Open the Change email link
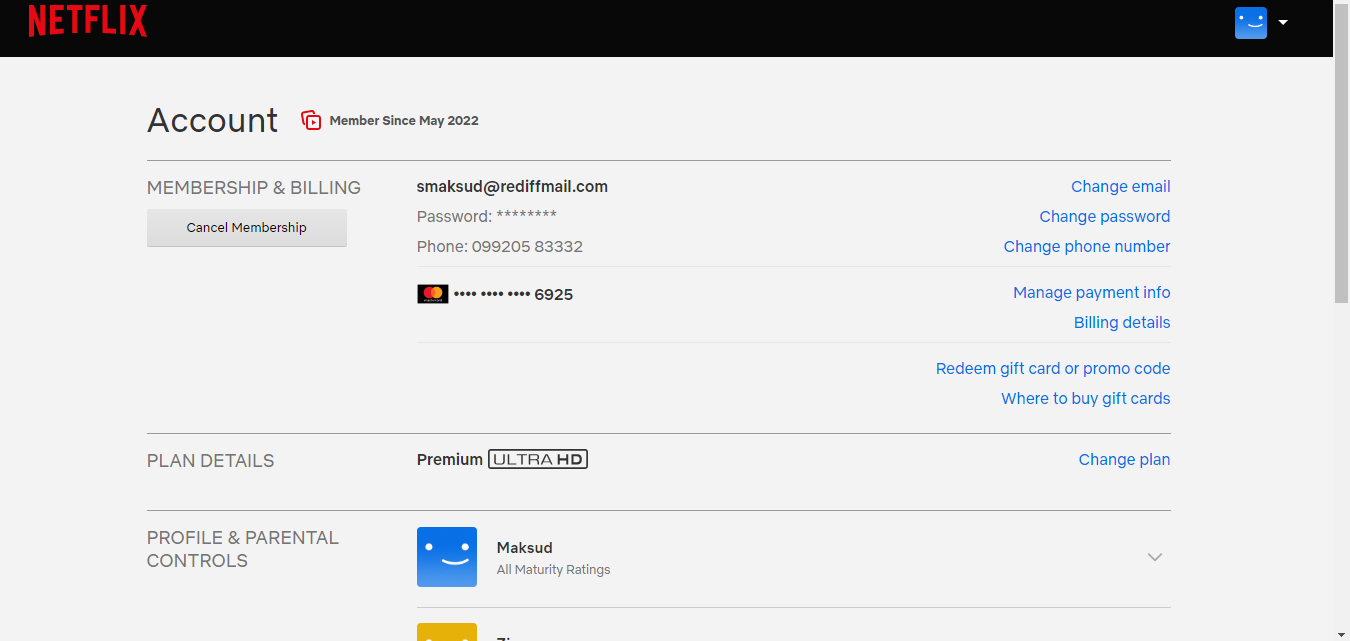 pos(1121,187)
